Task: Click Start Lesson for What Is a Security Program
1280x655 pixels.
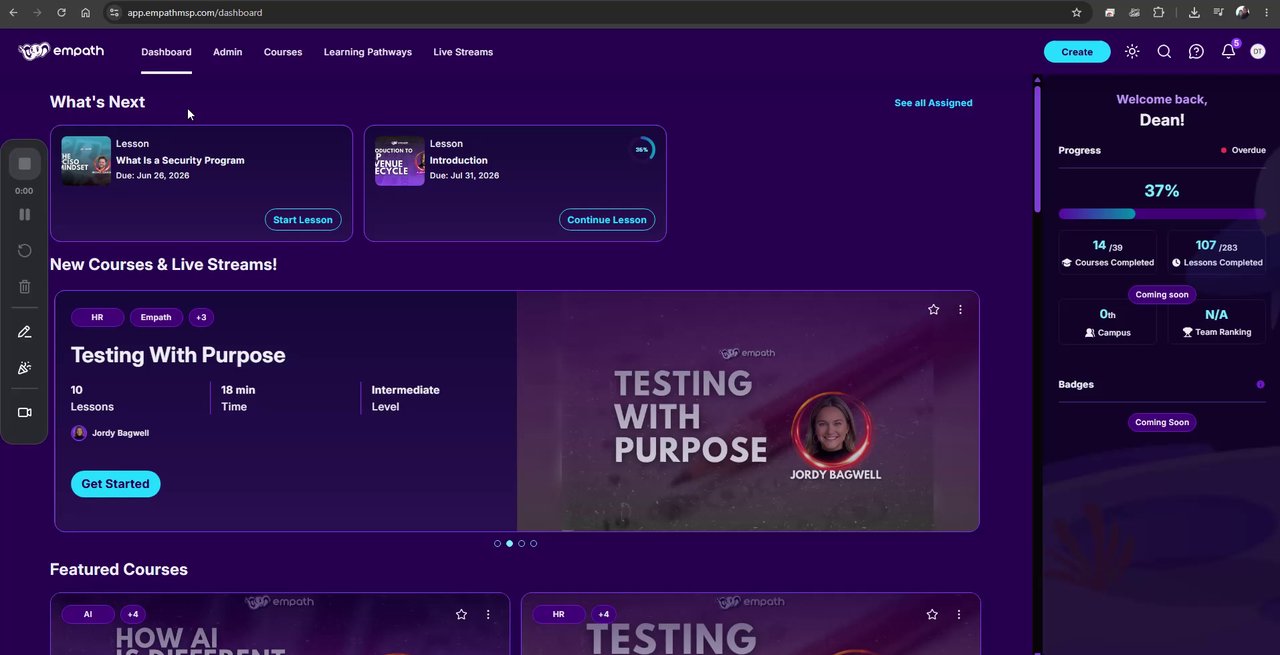Action: click(303, 220)
